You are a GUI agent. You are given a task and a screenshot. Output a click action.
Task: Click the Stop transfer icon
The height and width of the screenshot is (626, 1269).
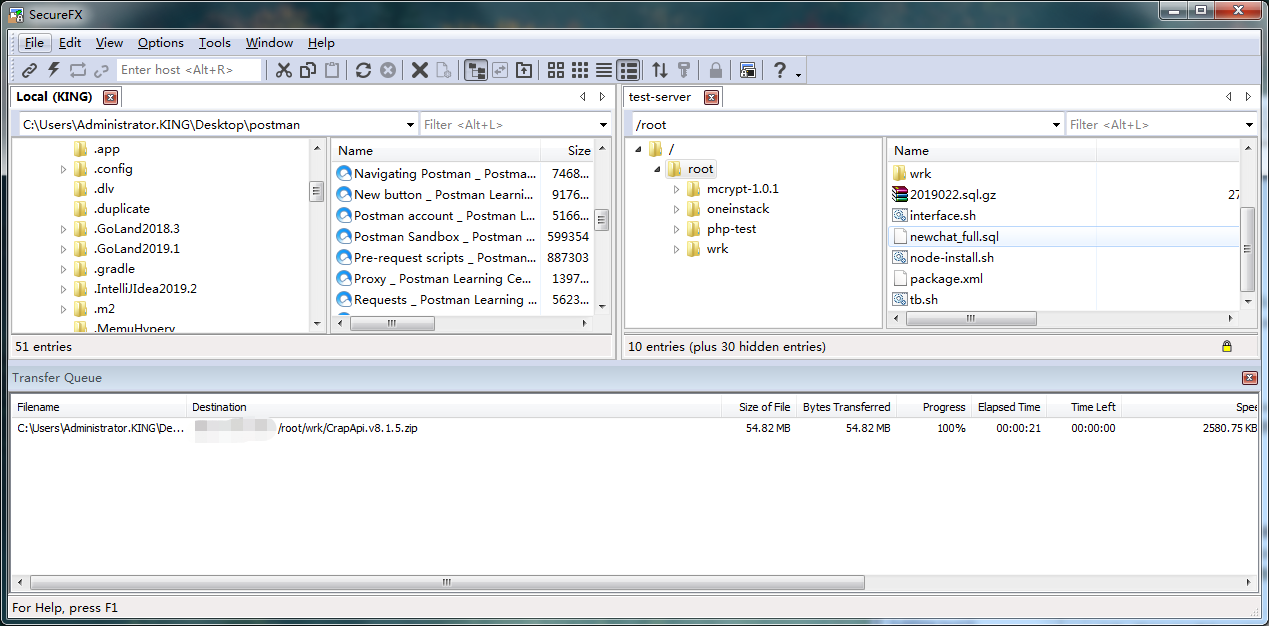[x=387, y=70]
